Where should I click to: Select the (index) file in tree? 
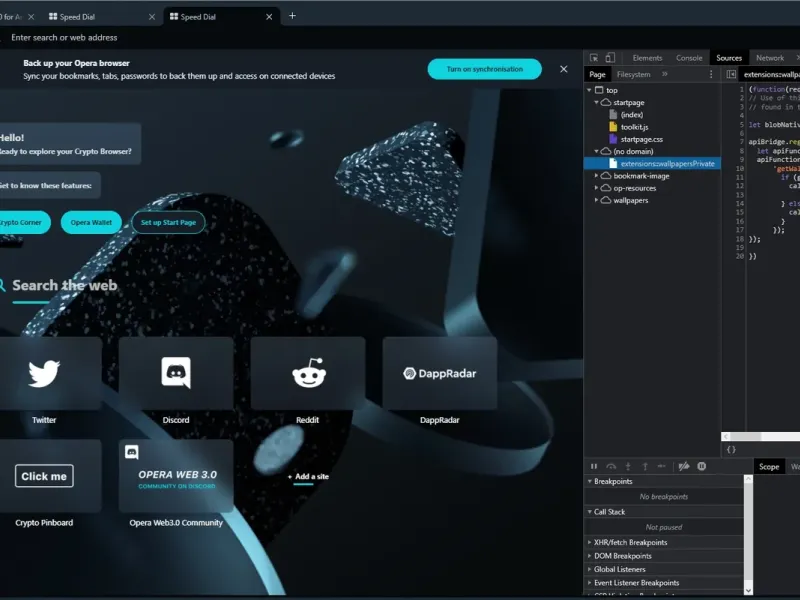tap(632, 115)
